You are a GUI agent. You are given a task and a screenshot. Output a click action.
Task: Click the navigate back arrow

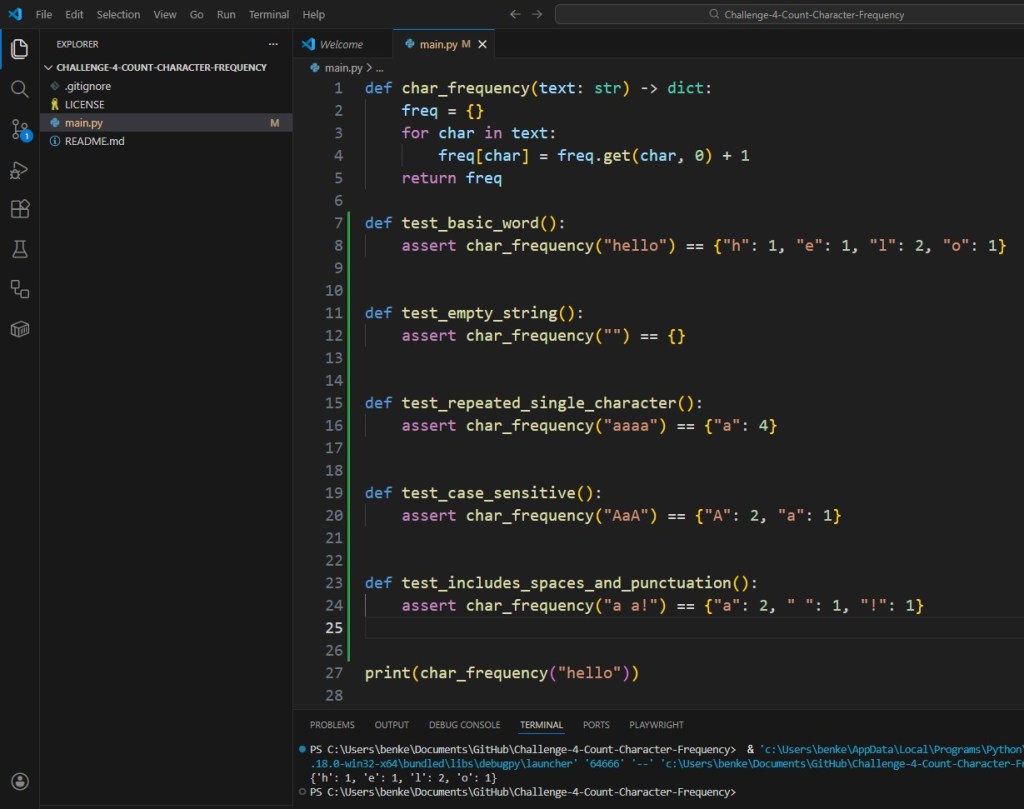pos(515,14)
